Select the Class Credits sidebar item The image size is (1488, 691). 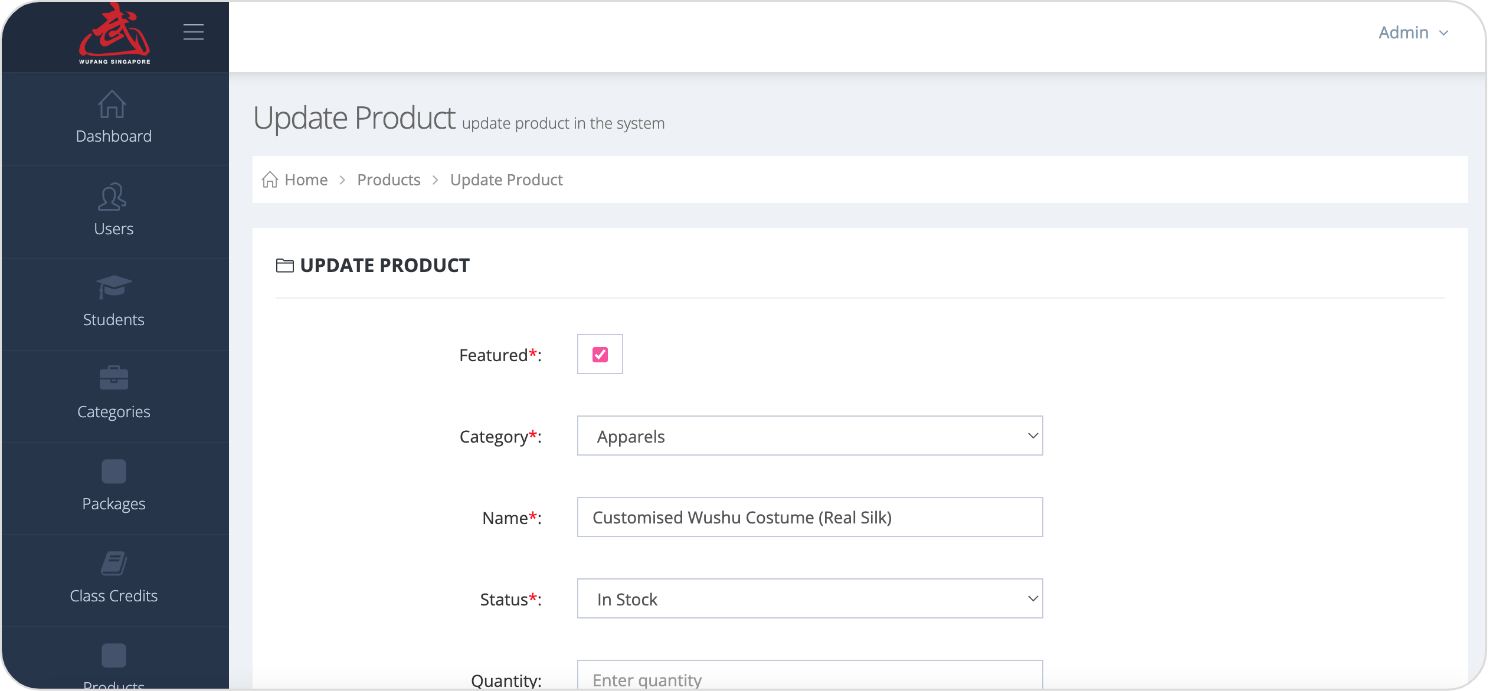coord(114,580)
